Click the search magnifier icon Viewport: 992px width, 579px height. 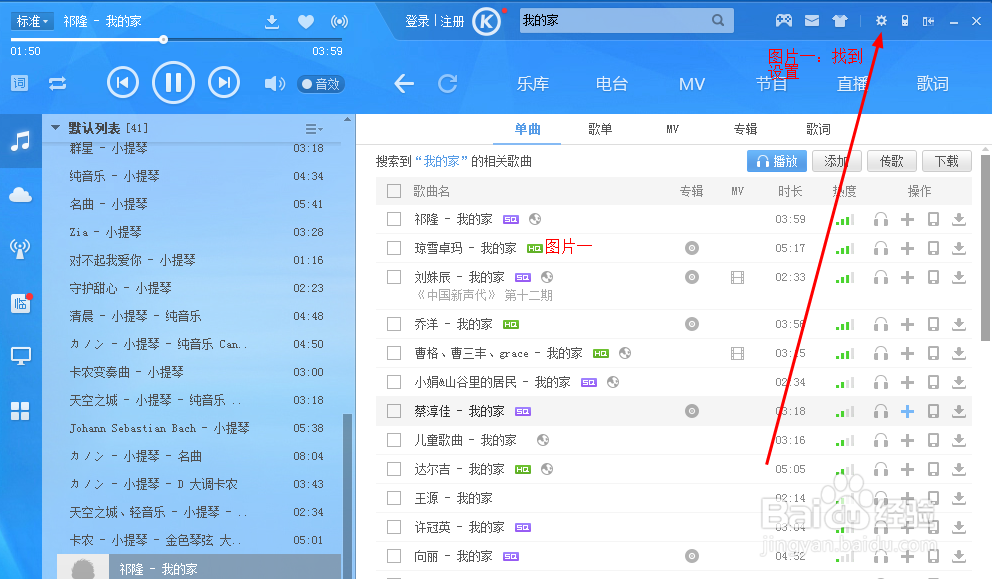(717, 20)
